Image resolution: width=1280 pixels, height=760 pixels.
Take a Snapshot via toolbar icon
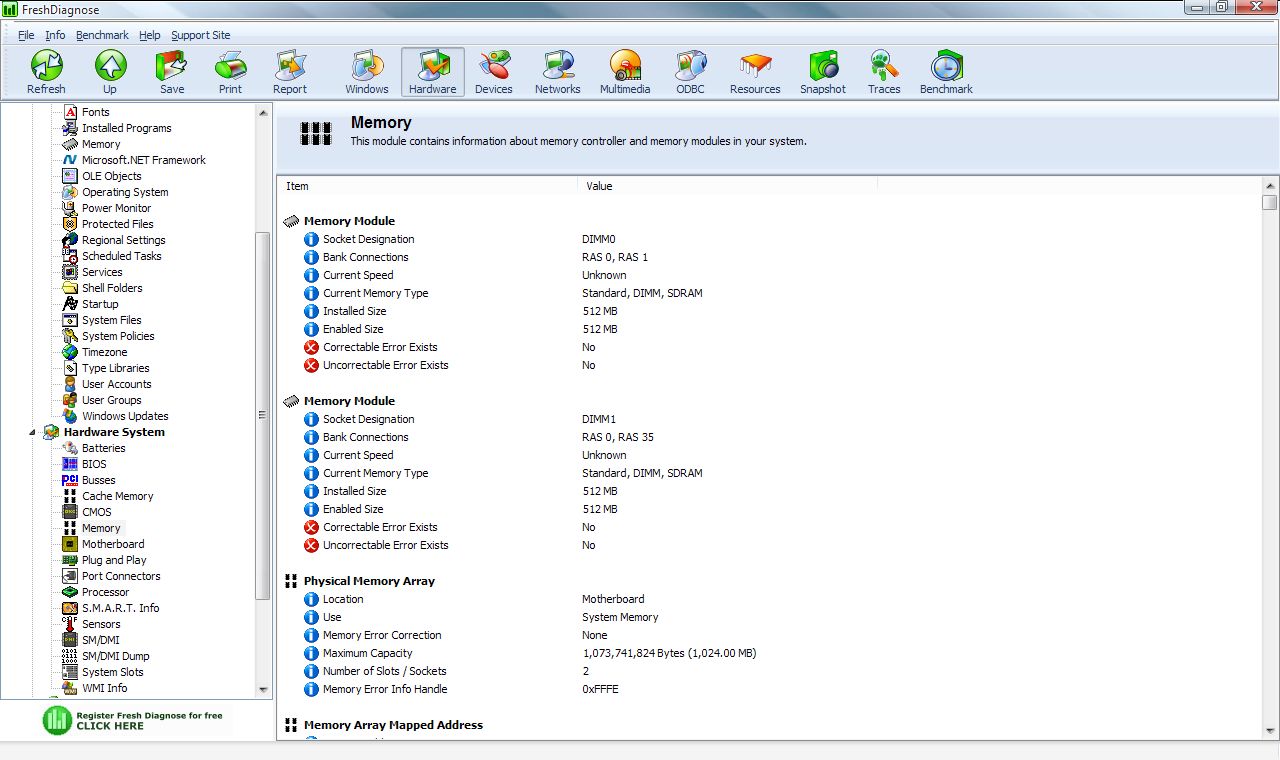click(823, 72)
